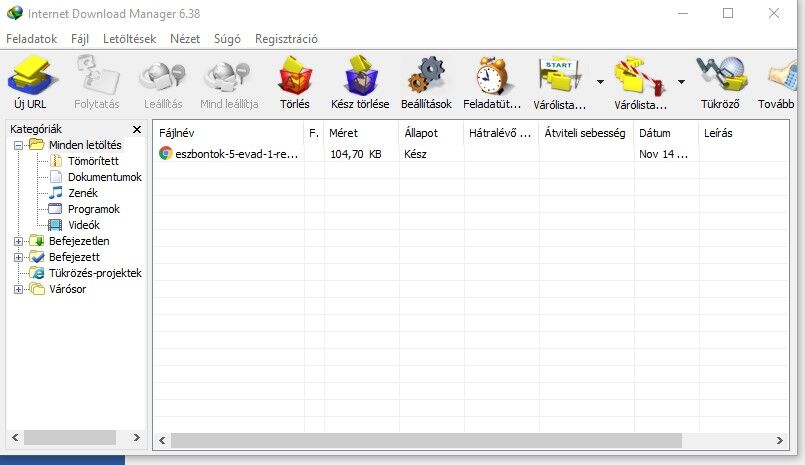Click the Kész törlése toolbar icon
The image size is (805, 465).
pos(360,76)
